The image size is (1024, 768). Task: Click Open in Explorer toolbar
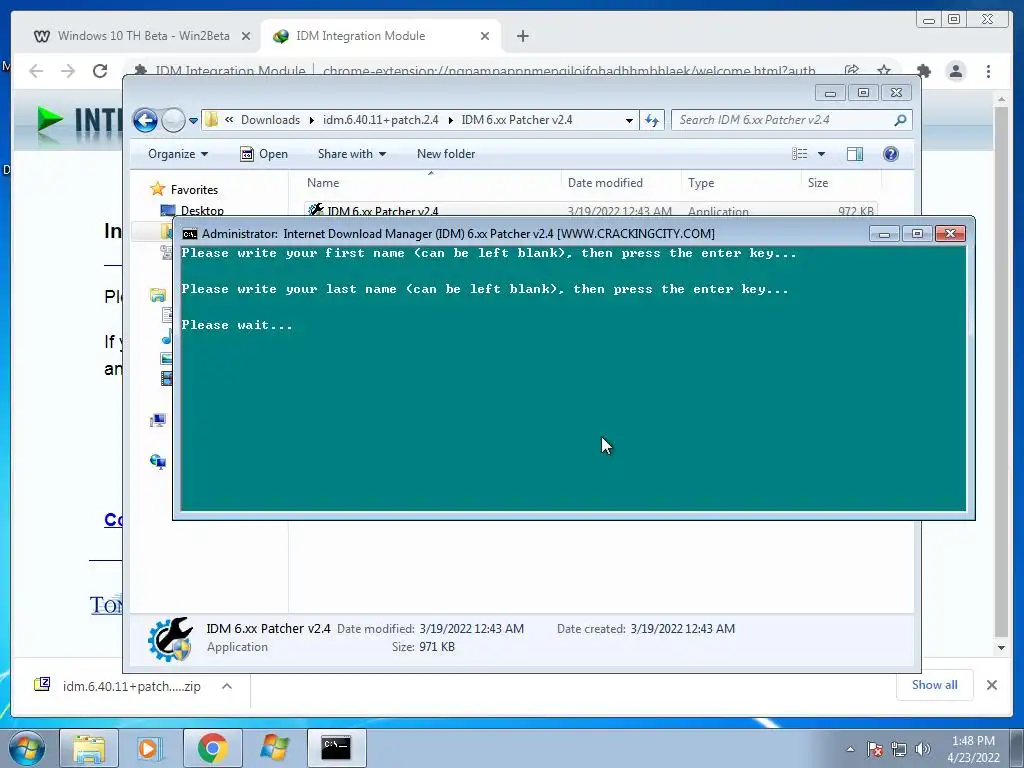click(264, 154)
